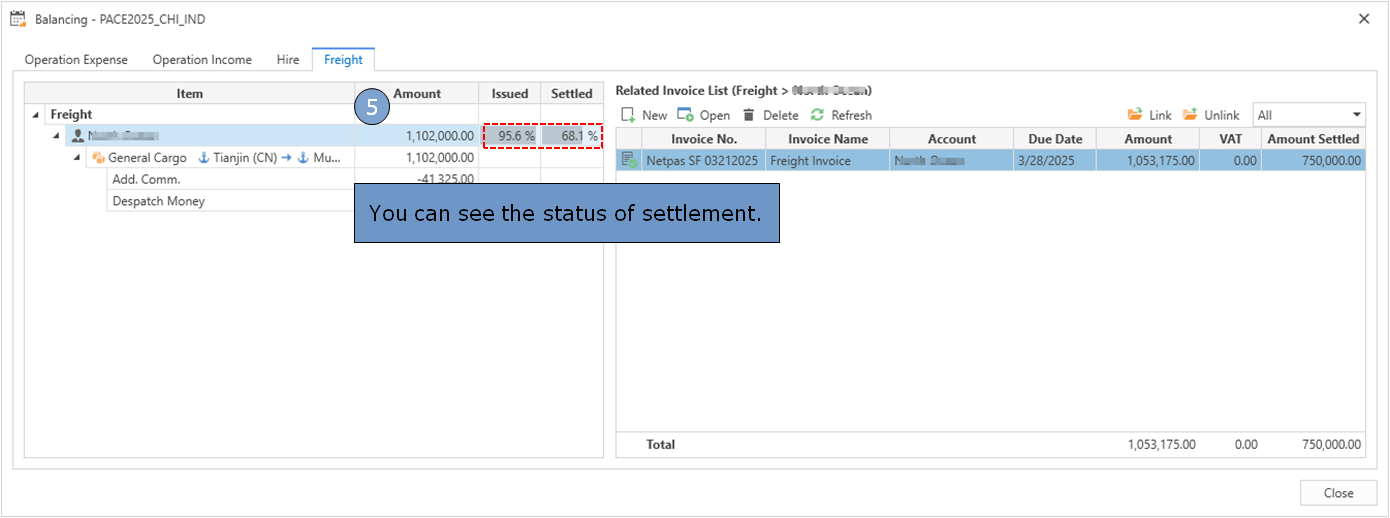Switch to the Operation Expense tab
This screenshot has height=518, width=1390.
click(x=76, y=60)
